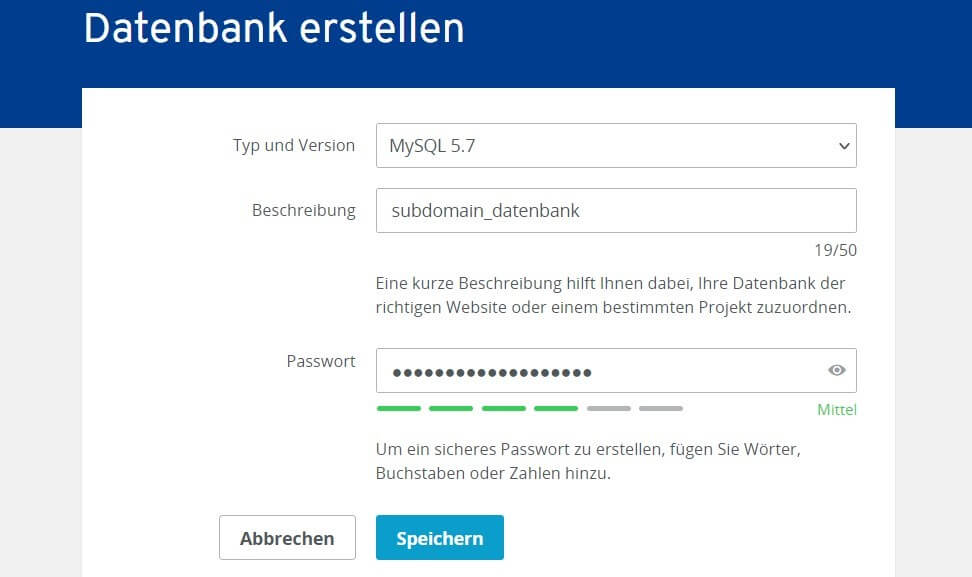Click the 'Typ und Version' label
This screenshot has width=972, height=577.
pos(294,146)
